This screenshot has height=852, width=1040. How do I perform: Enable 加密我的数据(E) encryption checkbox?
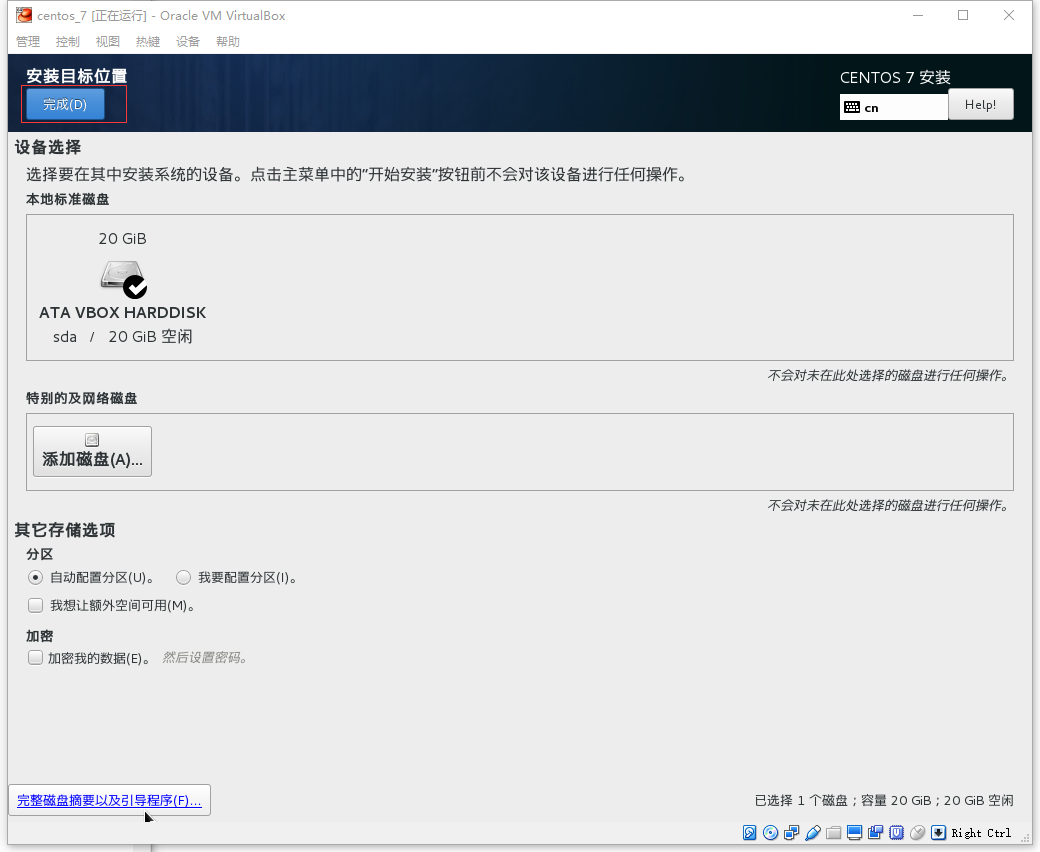coord(35,658)
